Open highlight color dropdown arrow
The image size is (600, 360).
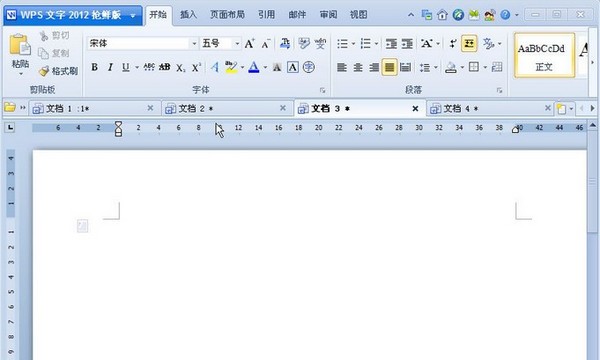point(242,68)
